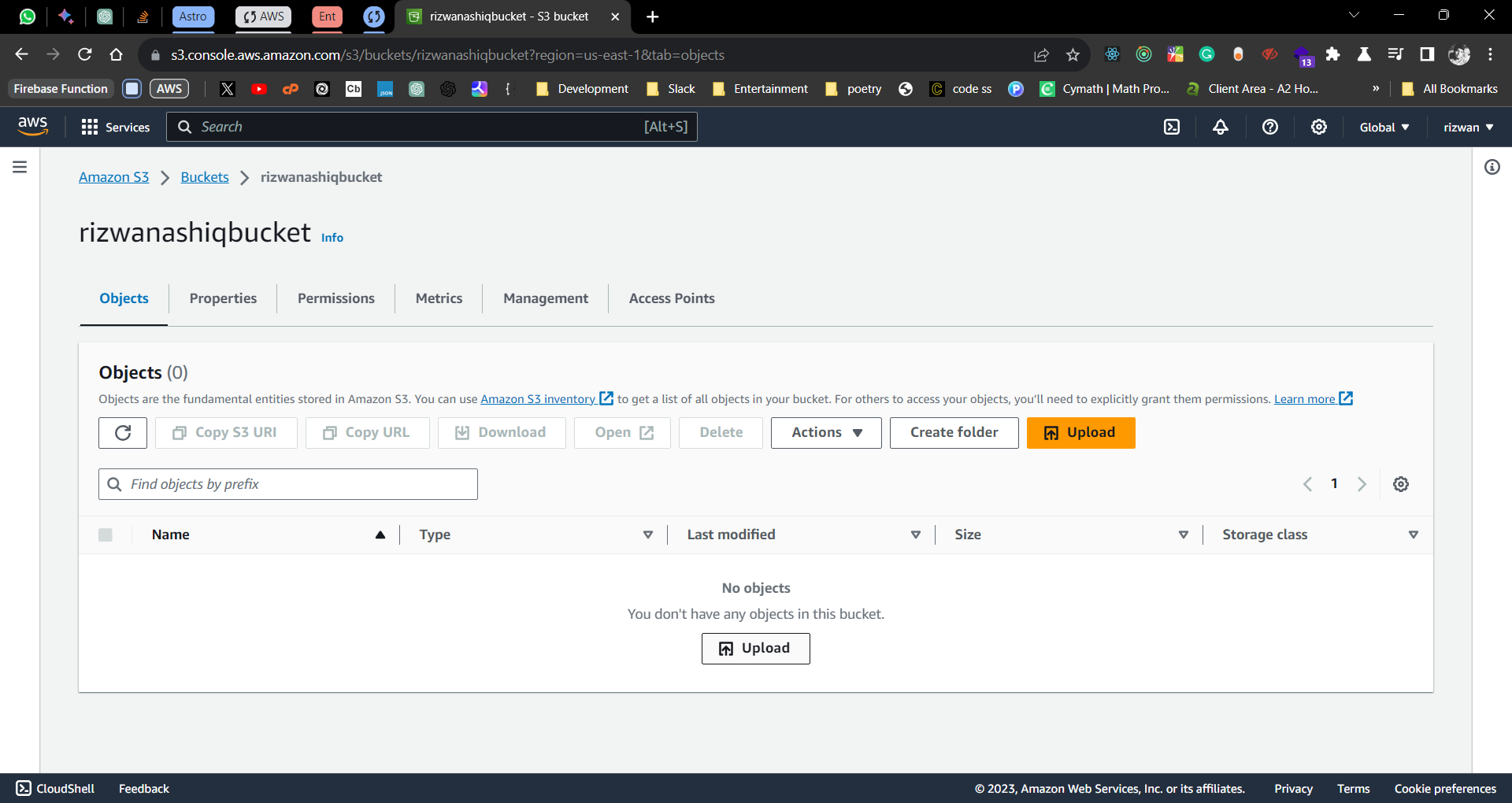This screenshot has width=1512, height=803.
Task: Switch to the Management tab
Action: click(x=546, y=298)
